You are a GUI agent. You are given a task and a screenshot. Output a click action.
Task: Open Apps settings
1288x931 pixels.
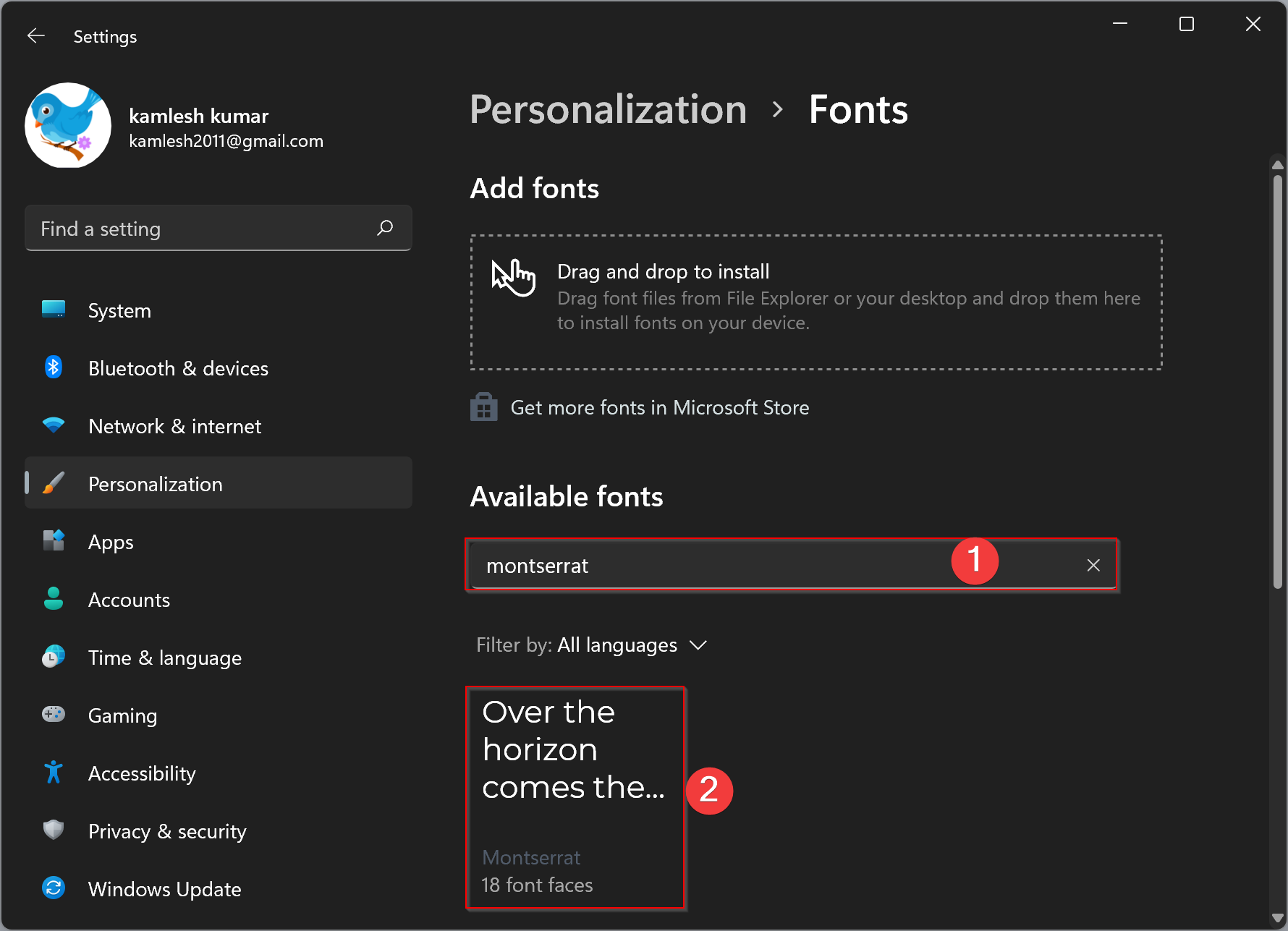tap(219, 542)
